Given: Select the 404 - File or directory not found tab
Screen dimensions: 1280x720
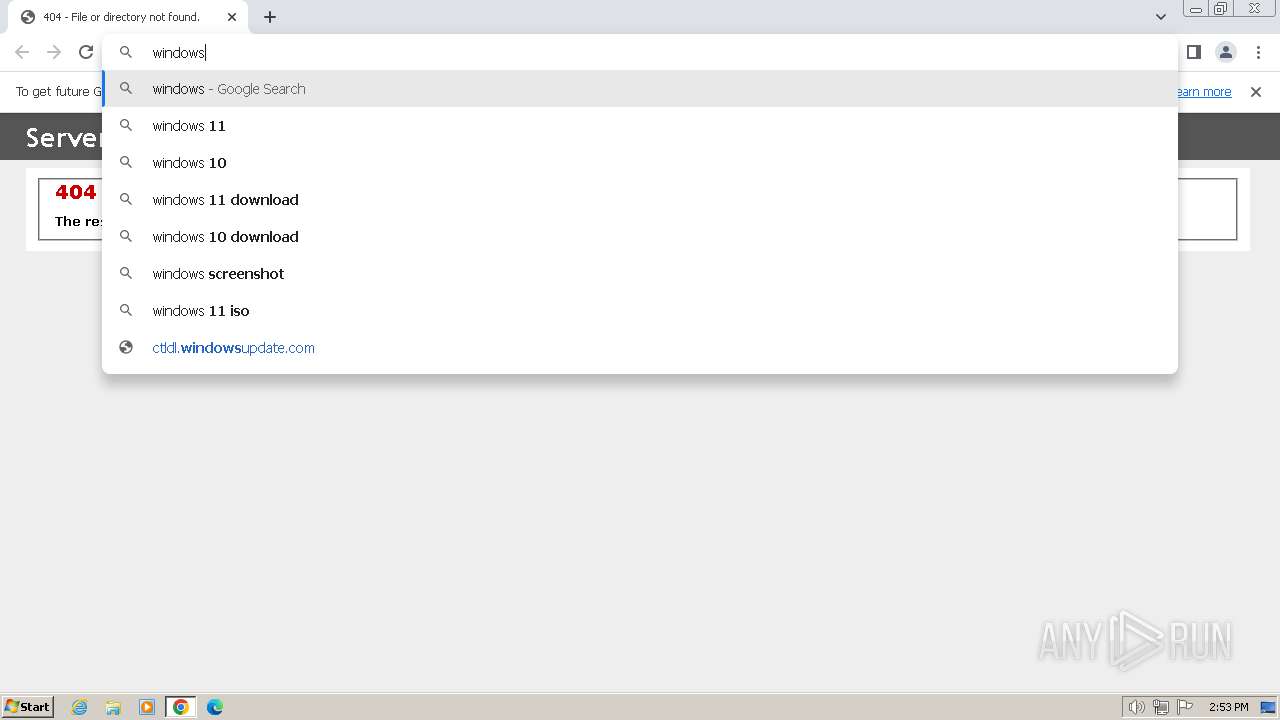Looking at the screenshot, I should 127,17.
